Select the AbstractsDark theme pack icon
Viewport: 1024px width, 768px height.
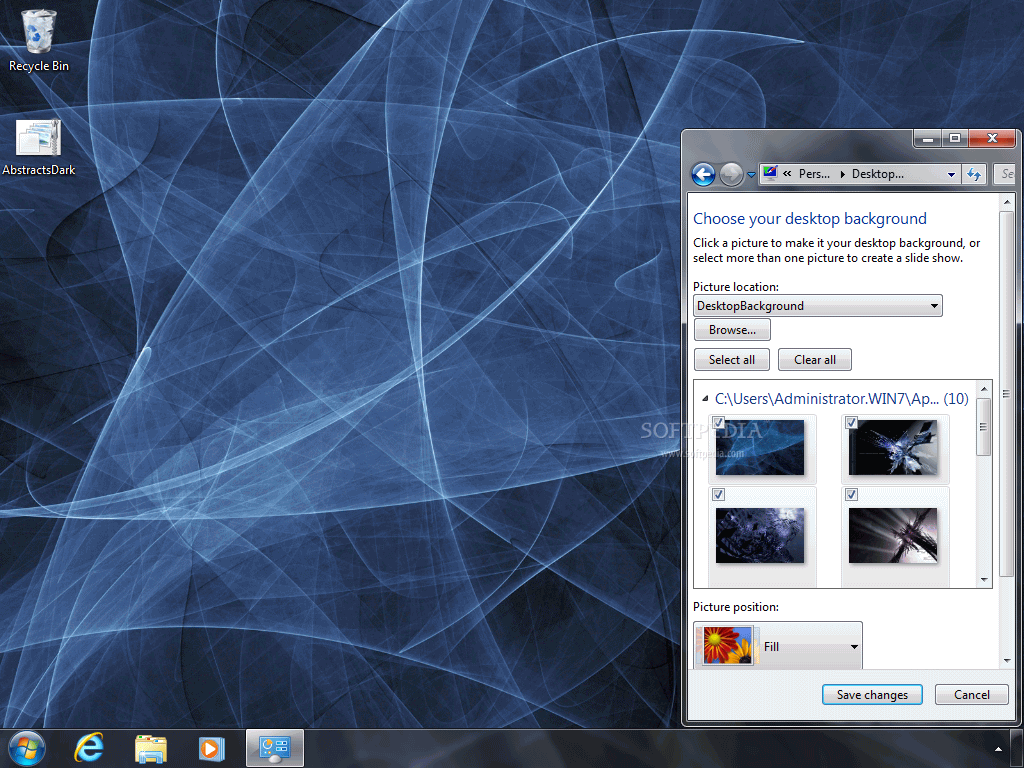point(39,148)
